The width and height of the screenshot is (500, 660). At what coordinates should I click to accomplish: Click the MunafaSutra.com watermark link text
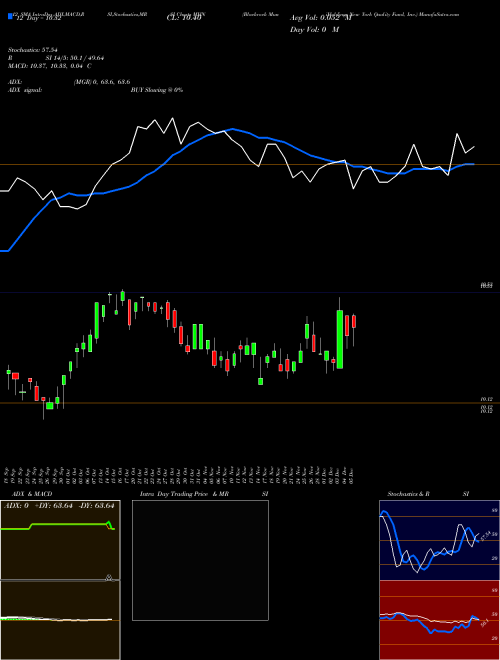point(439,14)
